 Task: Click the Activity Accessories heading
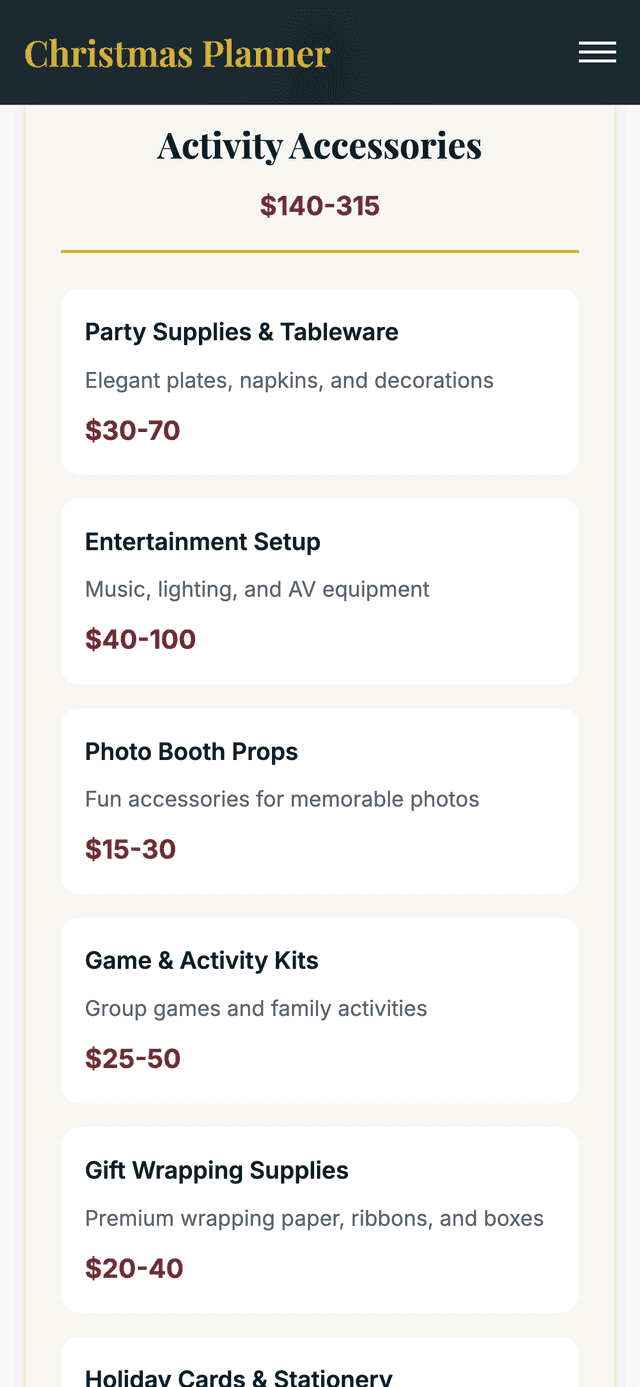click(x=319, y=144)
